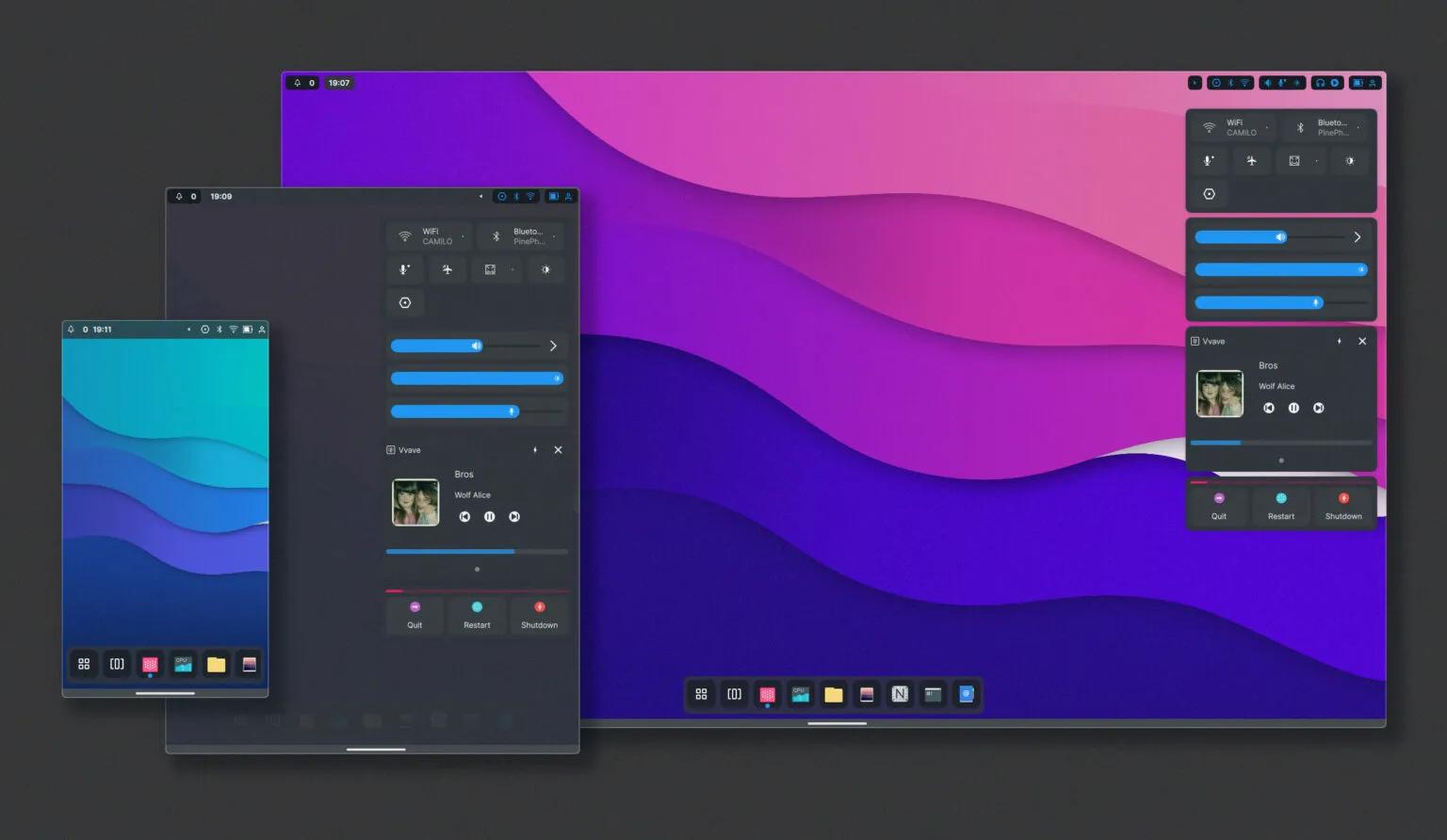This screenshot has height=840, width=1447.
Task: Toggle Airplane Mode in the desktop quick settings
Action: pos(1252,160)
